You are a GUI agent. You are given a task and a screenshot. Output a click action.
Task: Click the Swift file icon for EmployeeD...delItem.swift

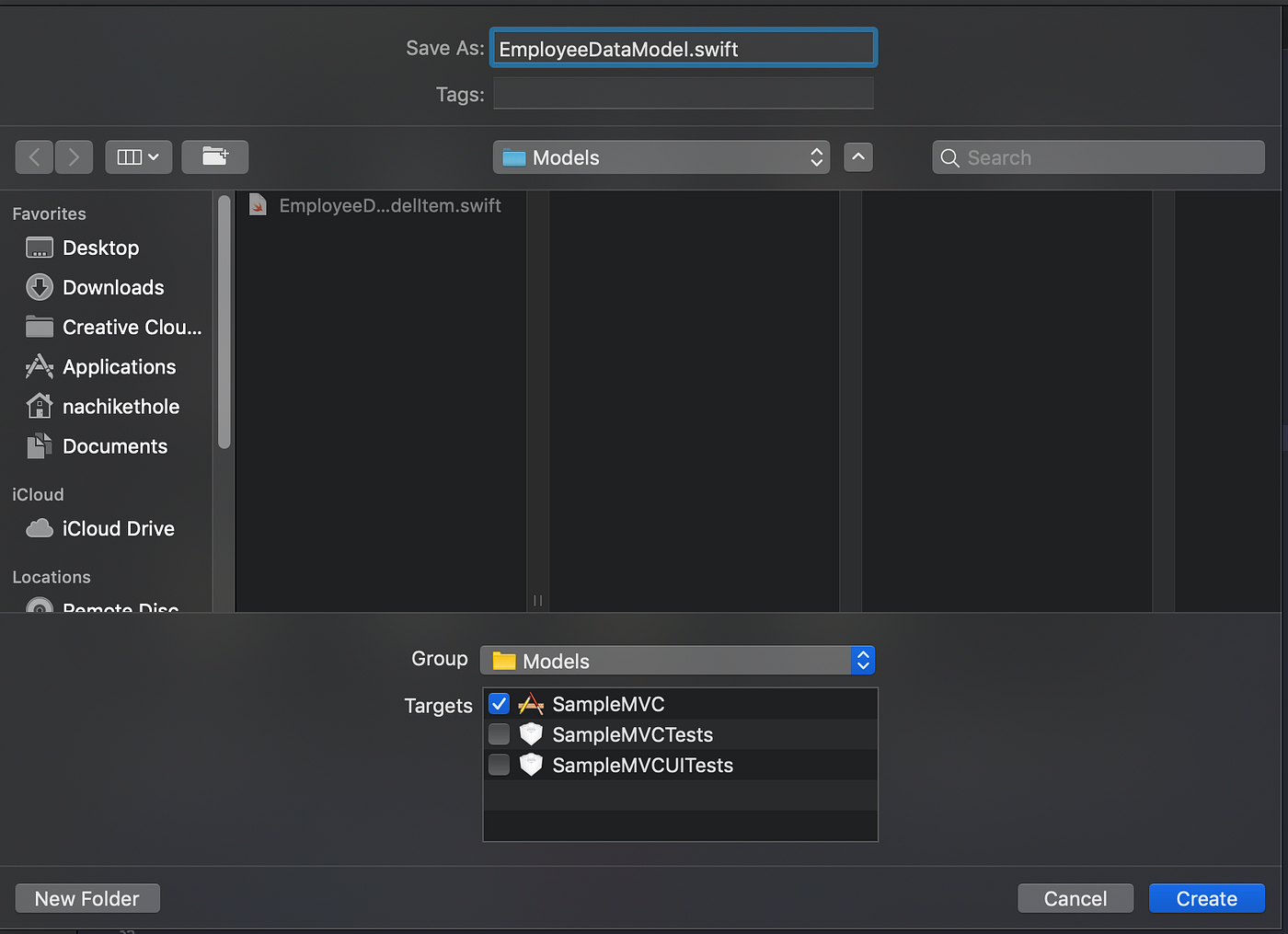[x=258, y=204]
